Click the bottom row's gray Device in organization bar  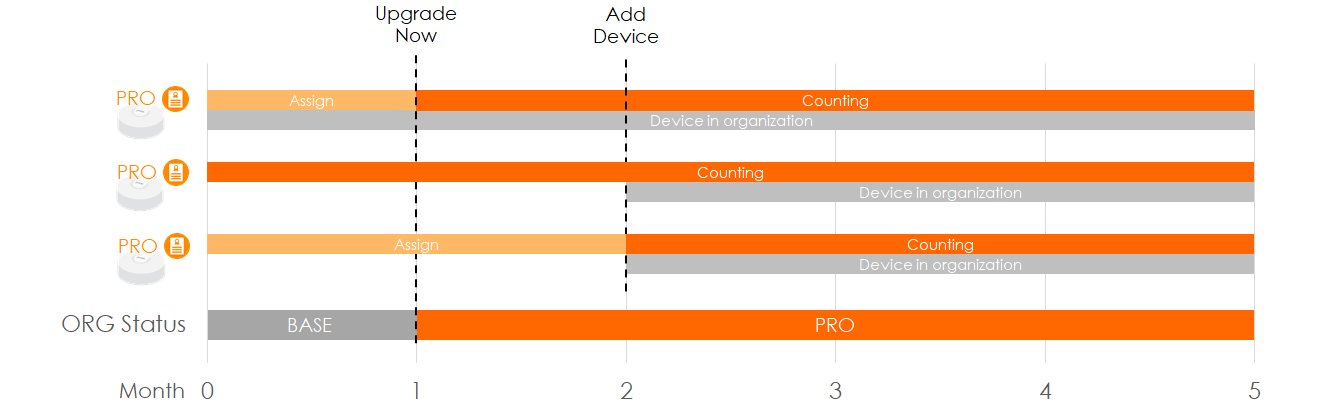click(x=940, y=265)
